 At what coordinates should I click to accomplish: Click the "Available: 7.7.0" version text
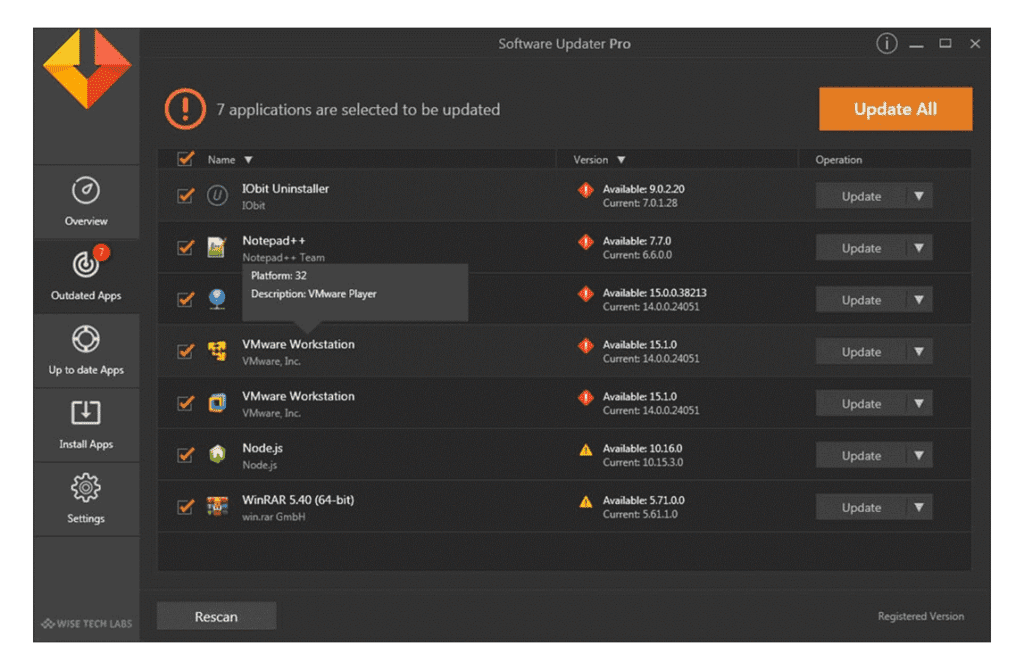tap(637, 241)
